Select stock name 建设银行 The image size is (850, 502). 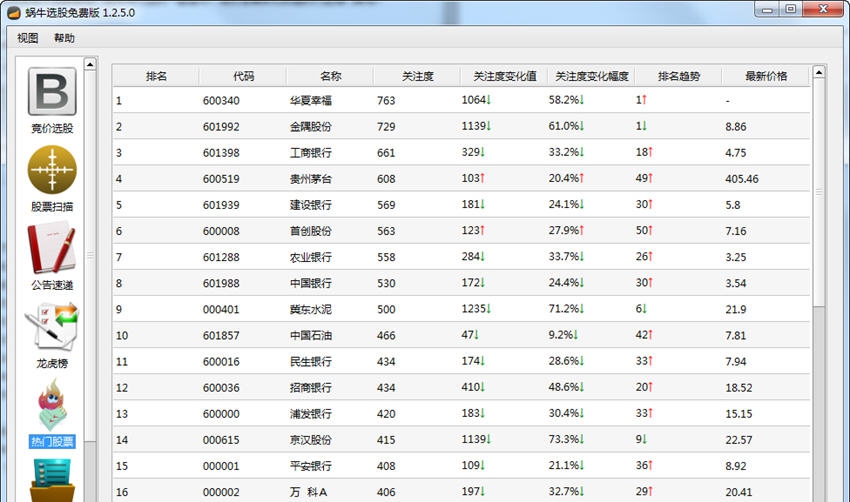tap(311, 205)
